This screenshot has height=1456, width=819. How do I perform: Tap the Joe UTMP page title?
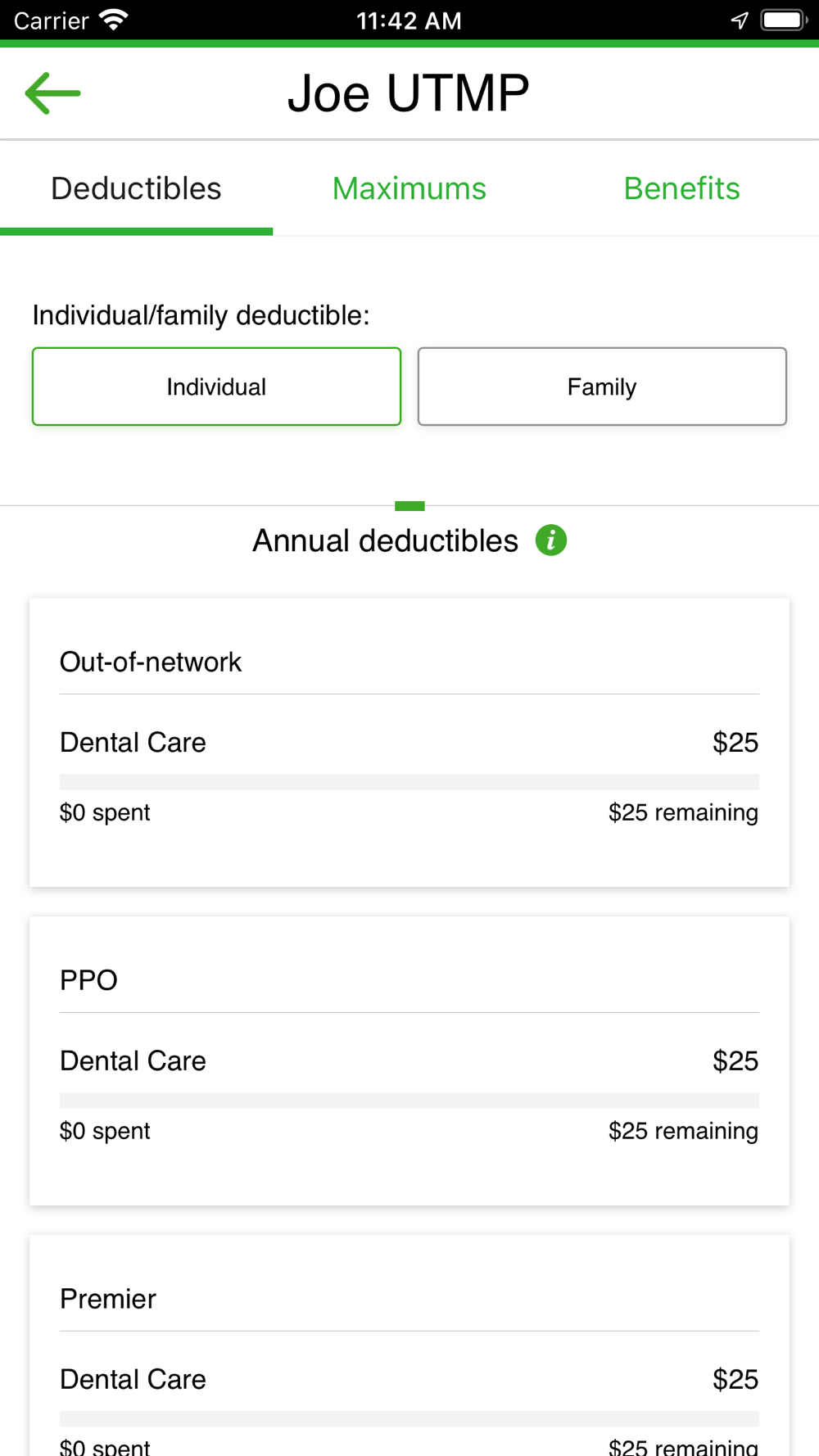click(409, 93)
